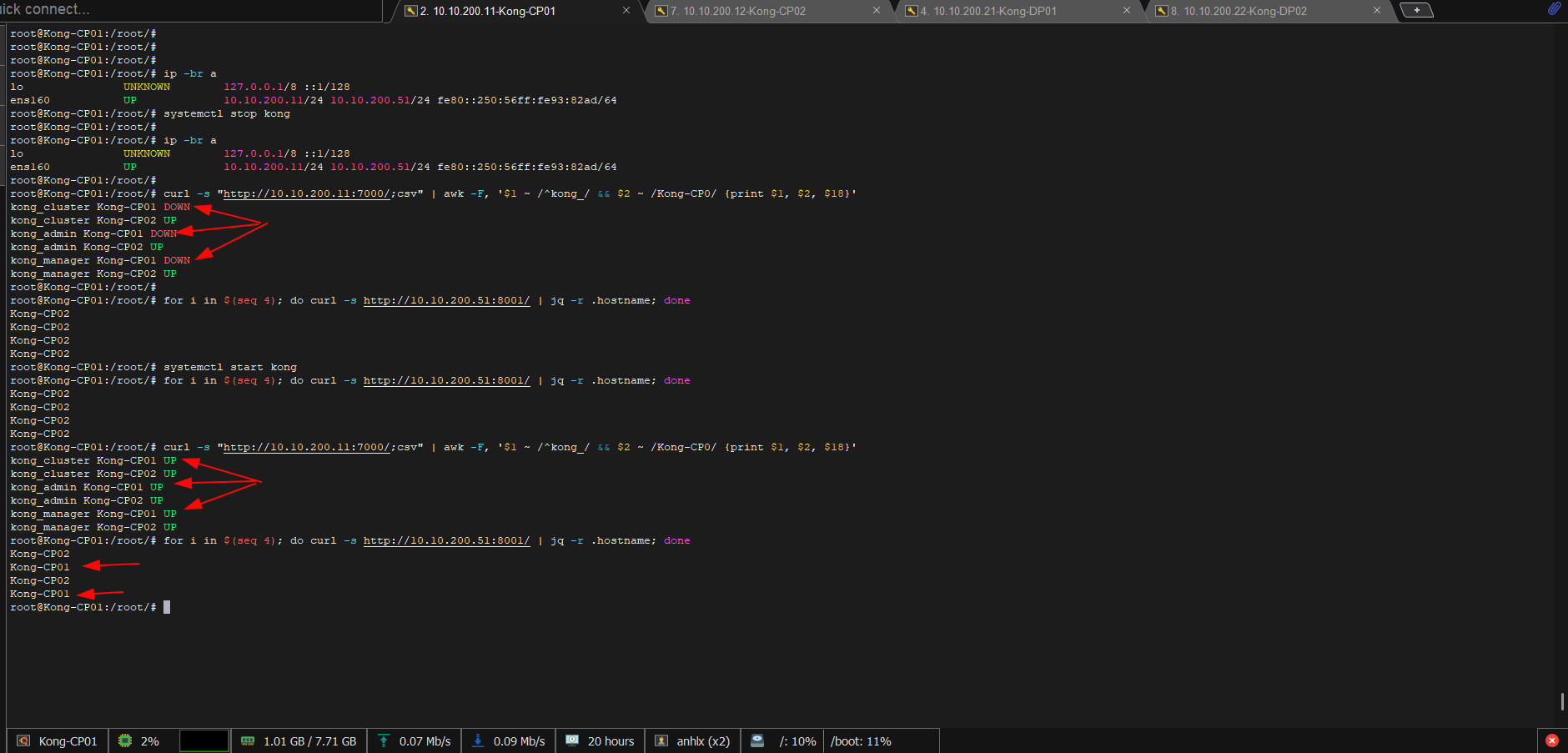Open the 10.10.200.11:7000 URL in first curl command
1568x753 pixels.
(307, 193)
